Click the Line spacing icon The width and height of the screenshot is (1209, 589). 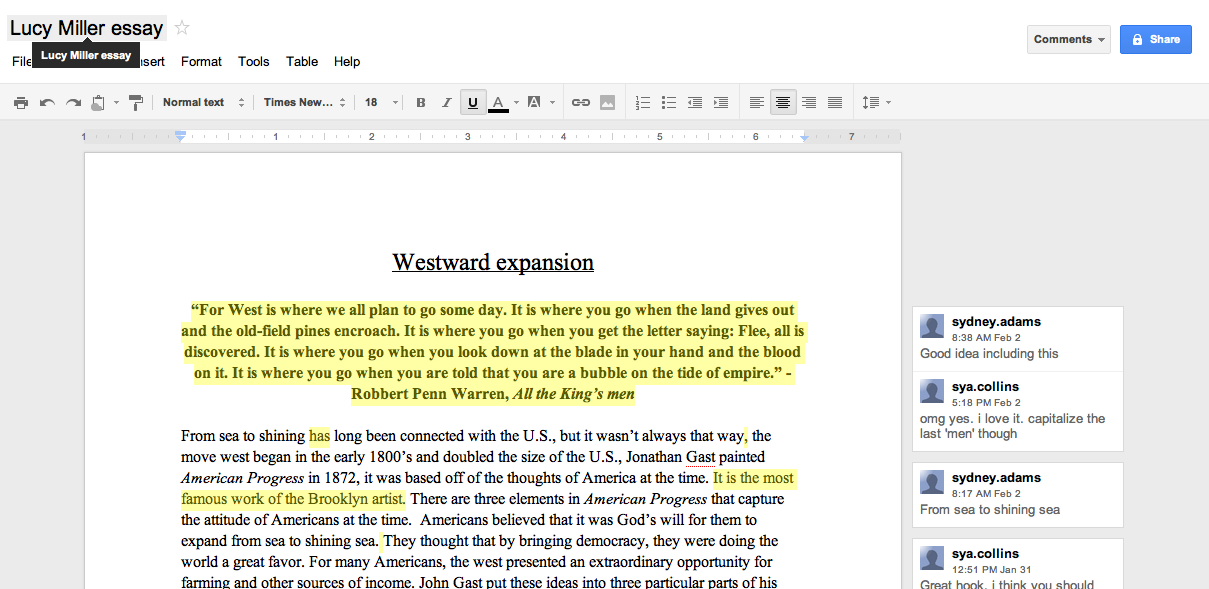pos(870,102)
